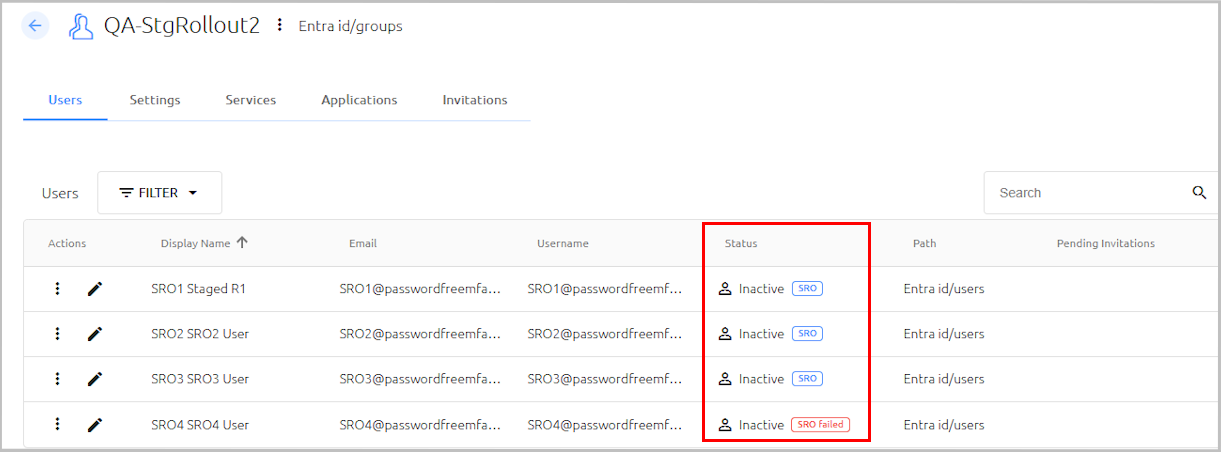
Task: Edit the SRO1 Staged R1 user
Action: [x=95, y=289]
